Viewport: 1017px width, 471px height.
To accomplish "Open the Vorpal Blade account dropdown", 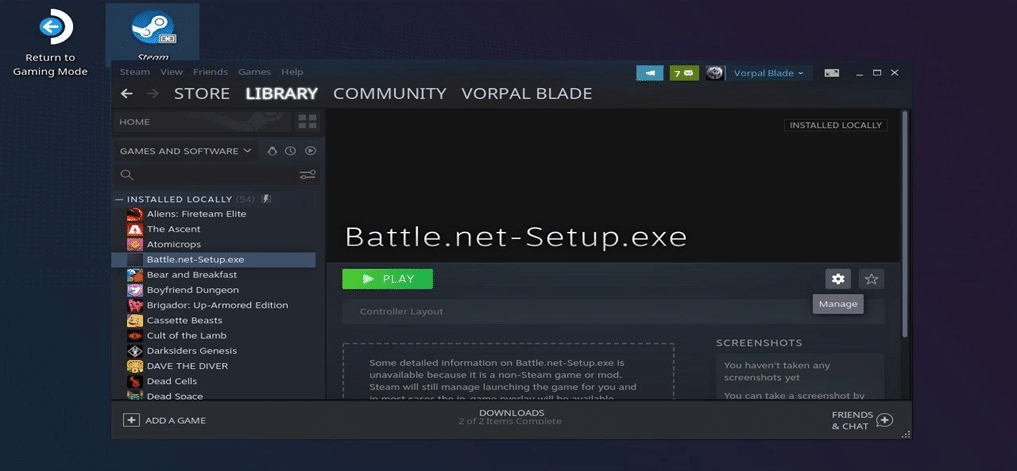I will 768,73.
